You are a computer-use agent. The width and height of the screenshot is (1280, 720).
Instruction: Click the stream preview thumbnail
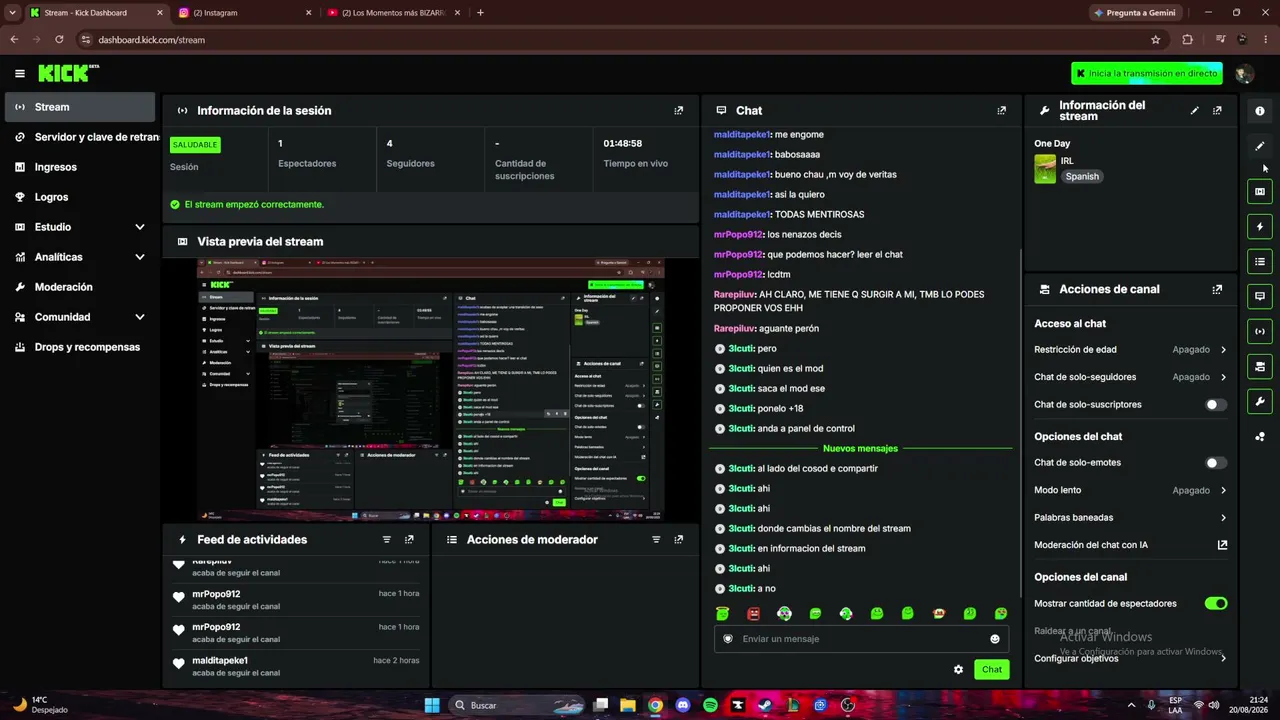[x=430, y=390]
